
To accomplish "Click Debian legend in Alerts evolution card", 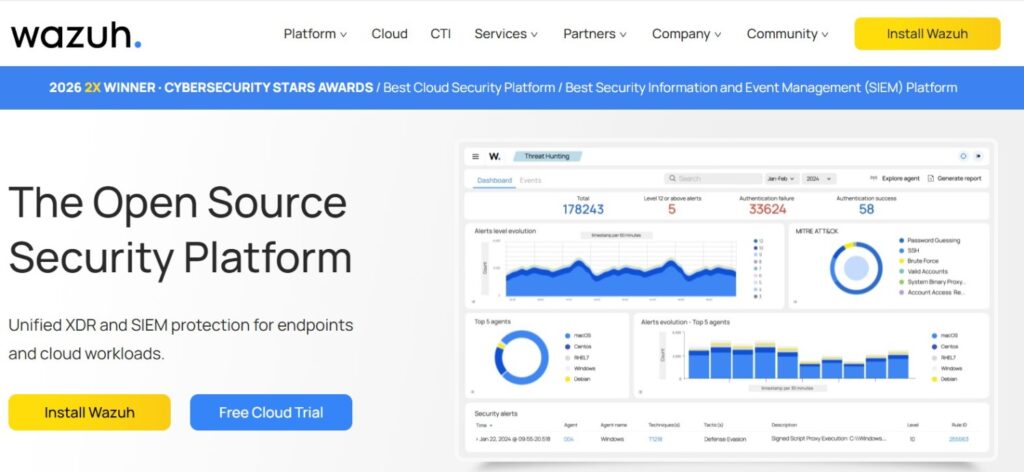I will 944,379.
